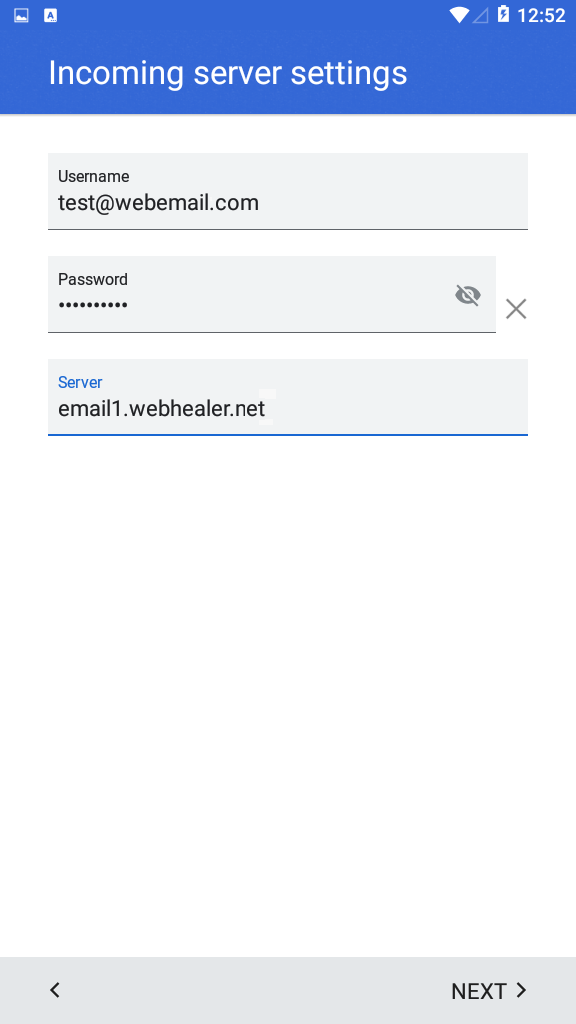Toggle password visibility eye icon
This screenshot has height=1024, width=576.
click(x=468, y=295)
